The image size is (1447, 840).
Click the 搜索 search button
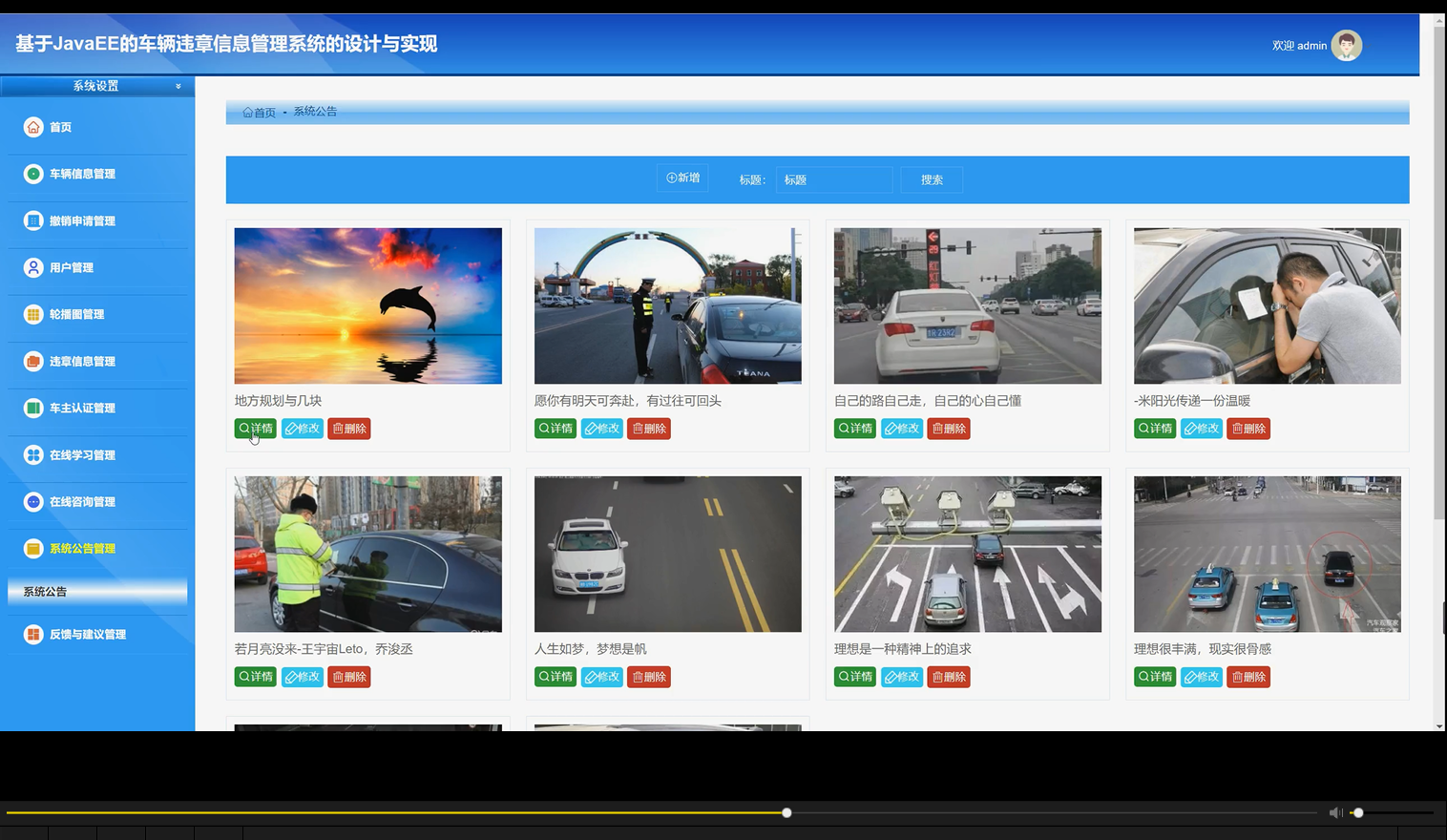pos(932,179)
